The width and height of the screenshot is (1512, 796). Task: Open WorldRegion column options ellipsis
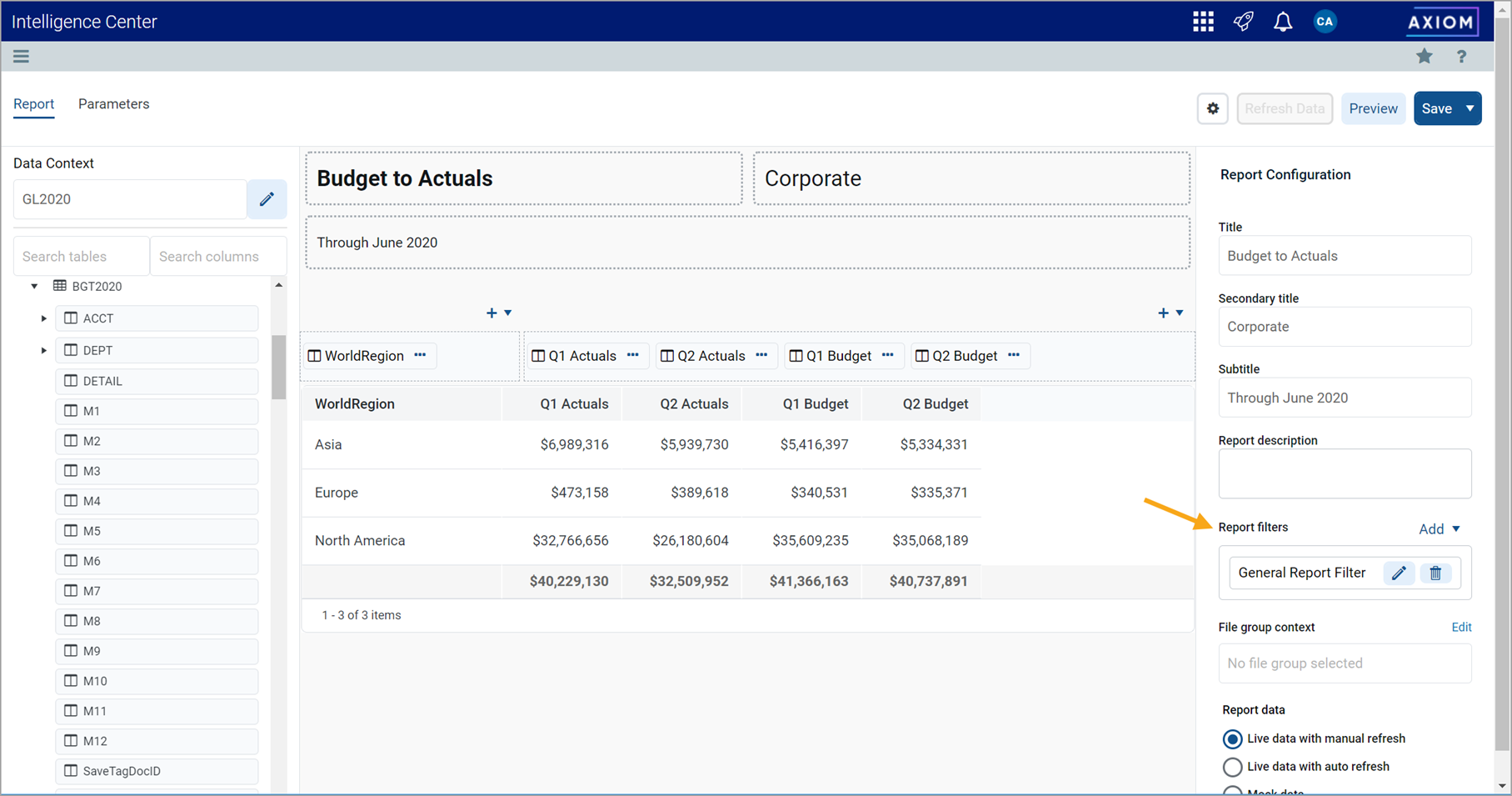click(x=421, y=355)
